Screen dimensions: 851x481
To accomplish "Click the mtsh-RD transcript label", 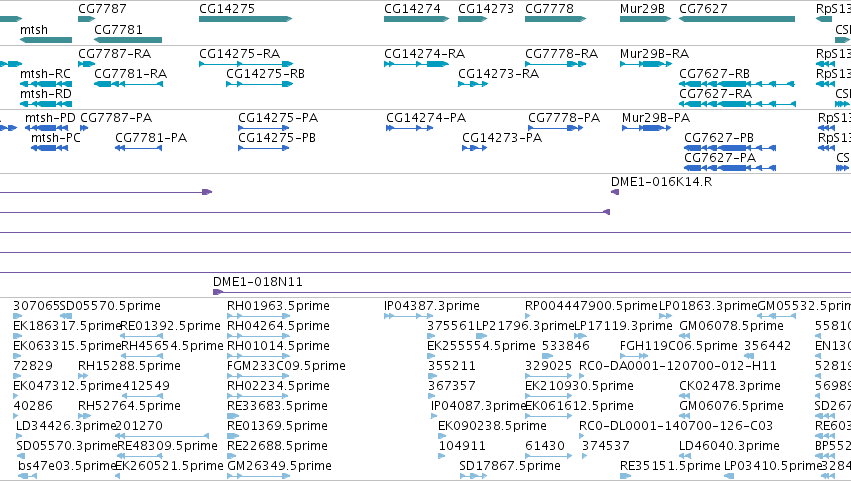I will 46,94.
